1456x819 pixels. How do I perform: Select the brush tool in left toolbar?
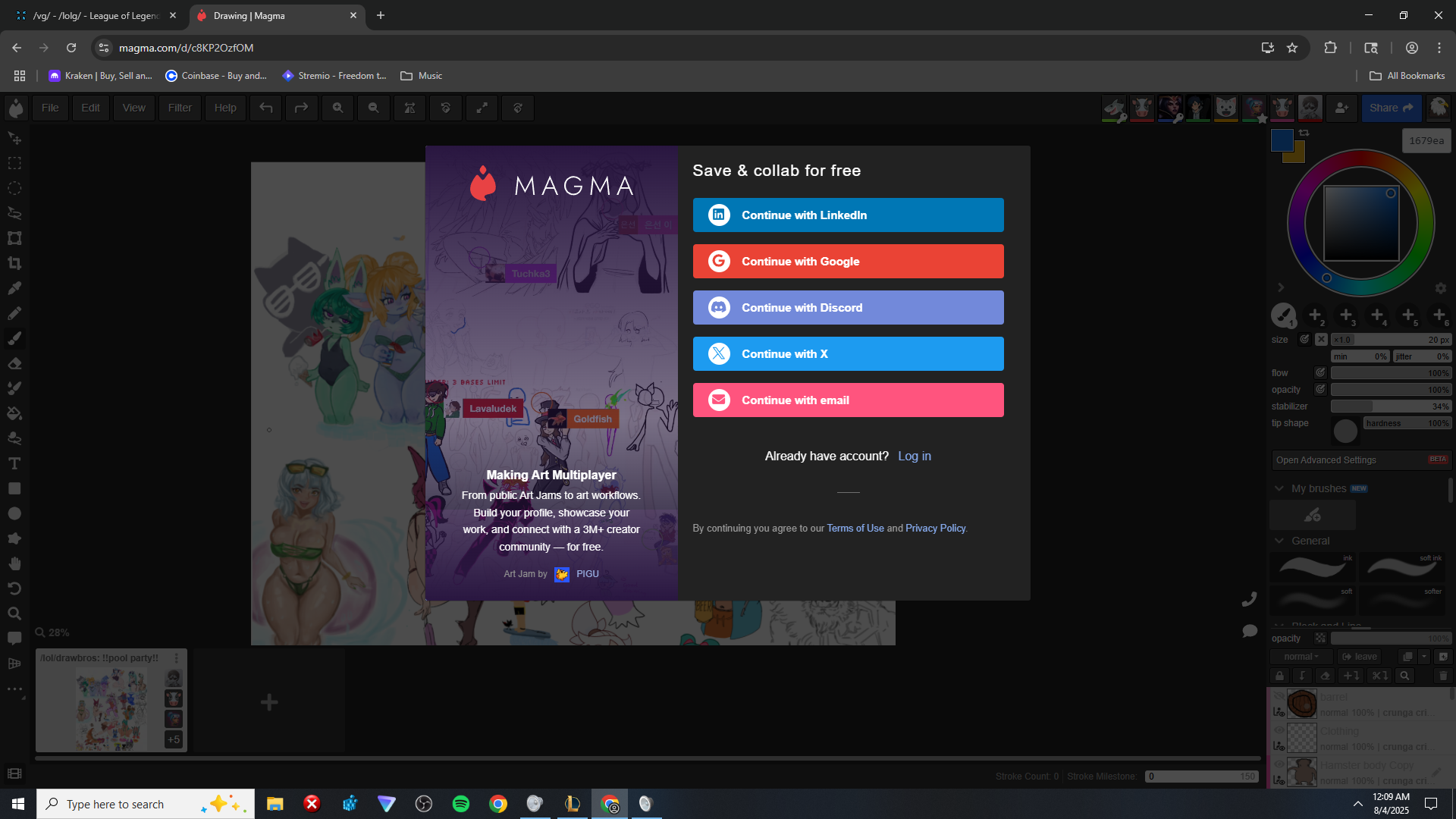coord(14,338)
